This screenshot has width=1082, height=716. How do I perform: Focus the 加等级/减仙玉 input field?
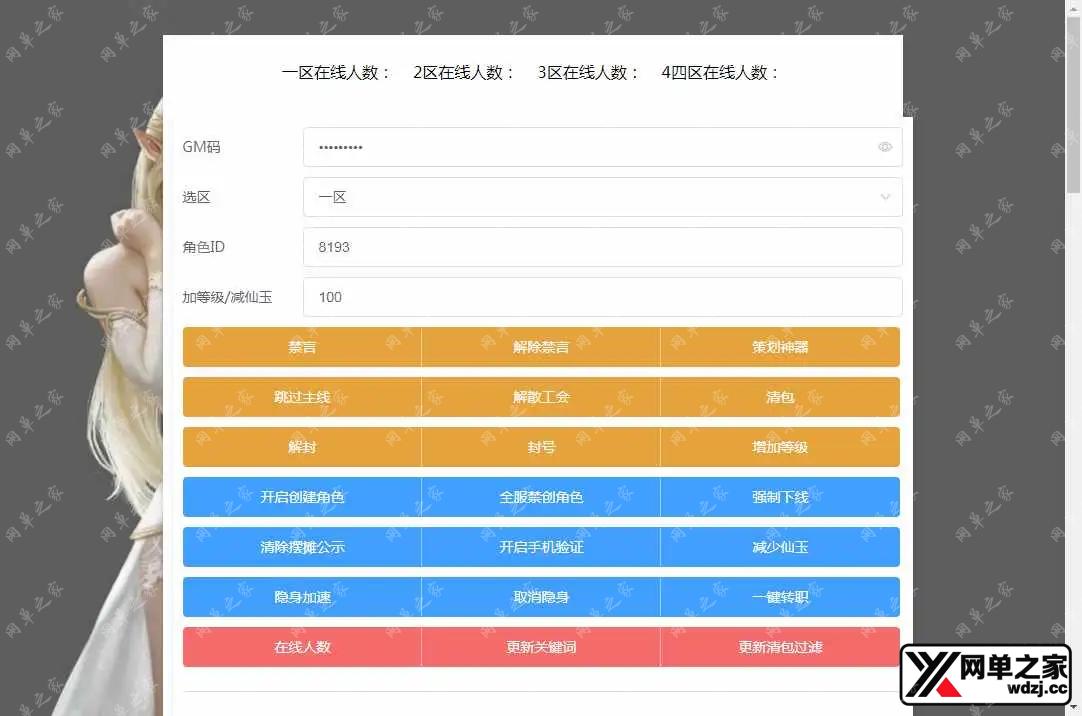[x=602, y=297]
